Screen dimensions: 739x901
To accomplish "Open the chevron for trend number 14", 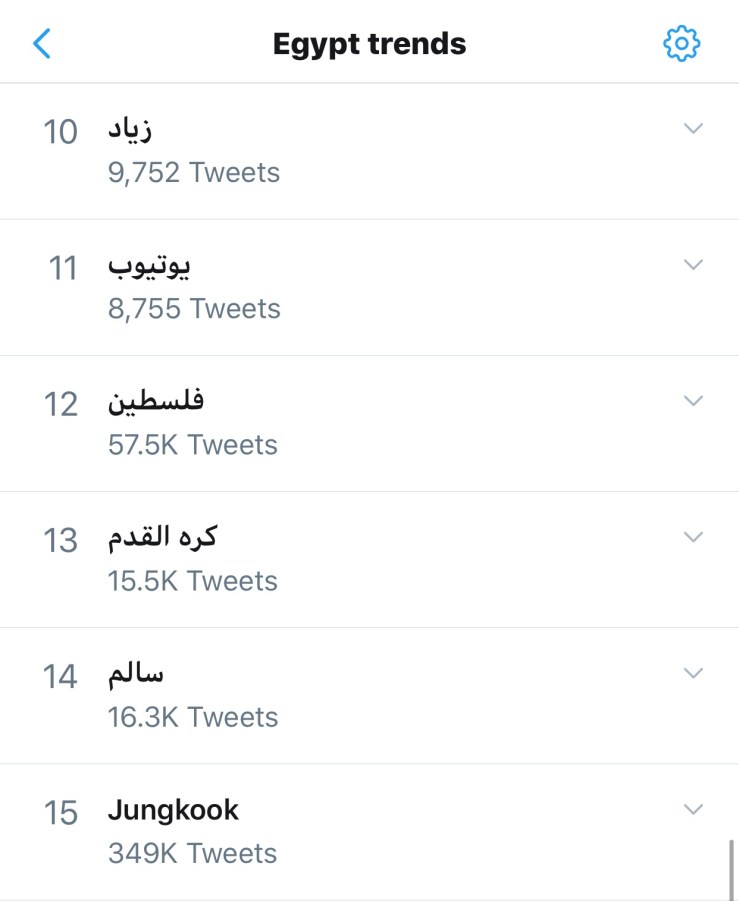I will (x=693, y=673).
